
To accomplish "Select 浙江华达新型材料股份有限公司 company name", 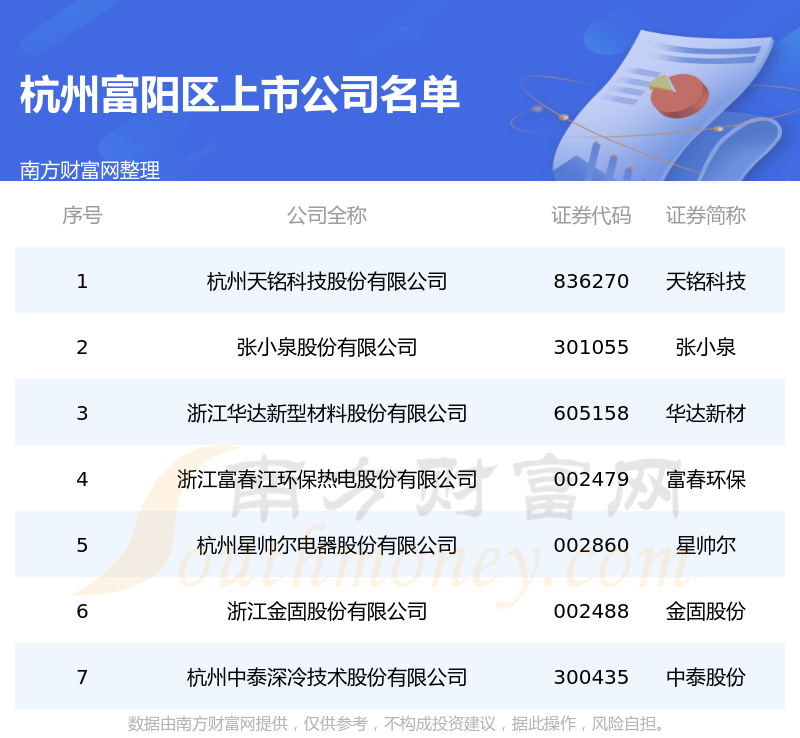I will [x=327, y=413].
